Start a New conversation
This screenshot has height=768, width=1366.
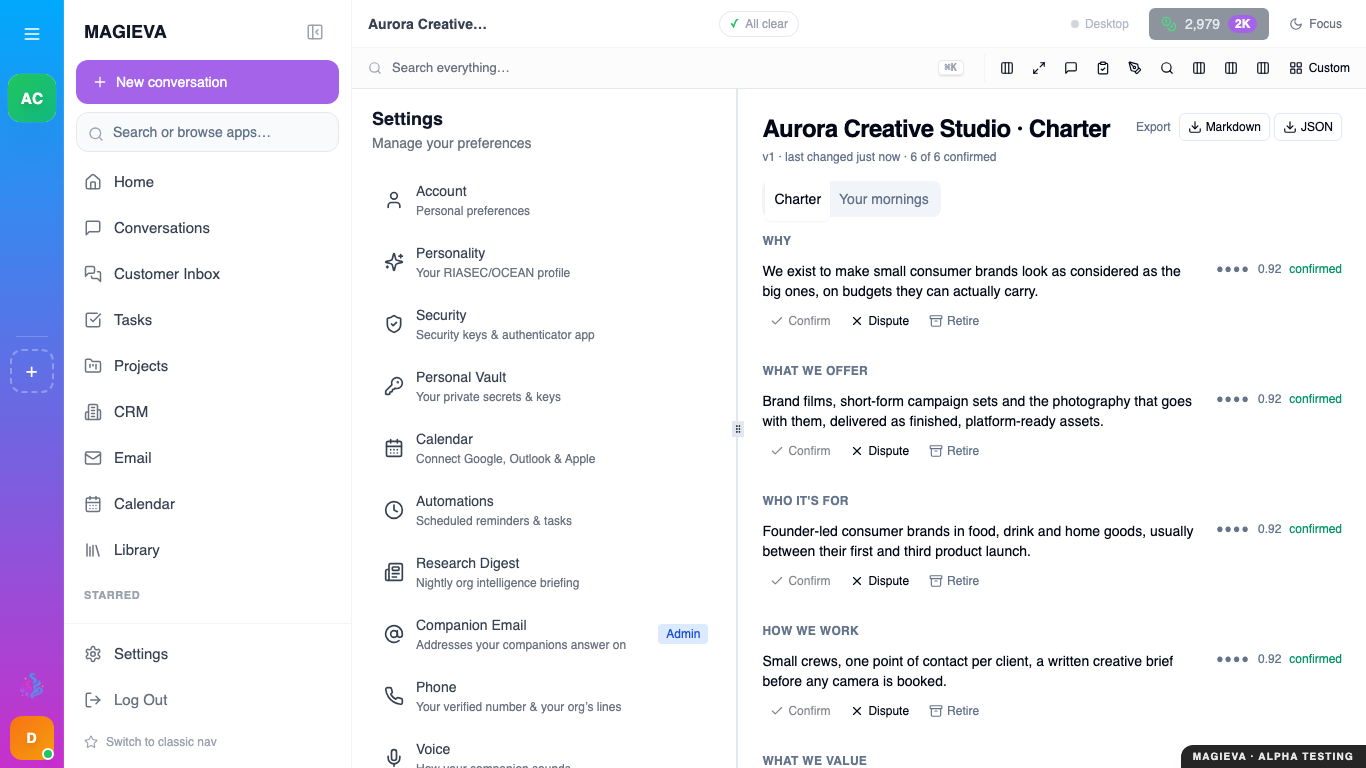tap(207, 82)
